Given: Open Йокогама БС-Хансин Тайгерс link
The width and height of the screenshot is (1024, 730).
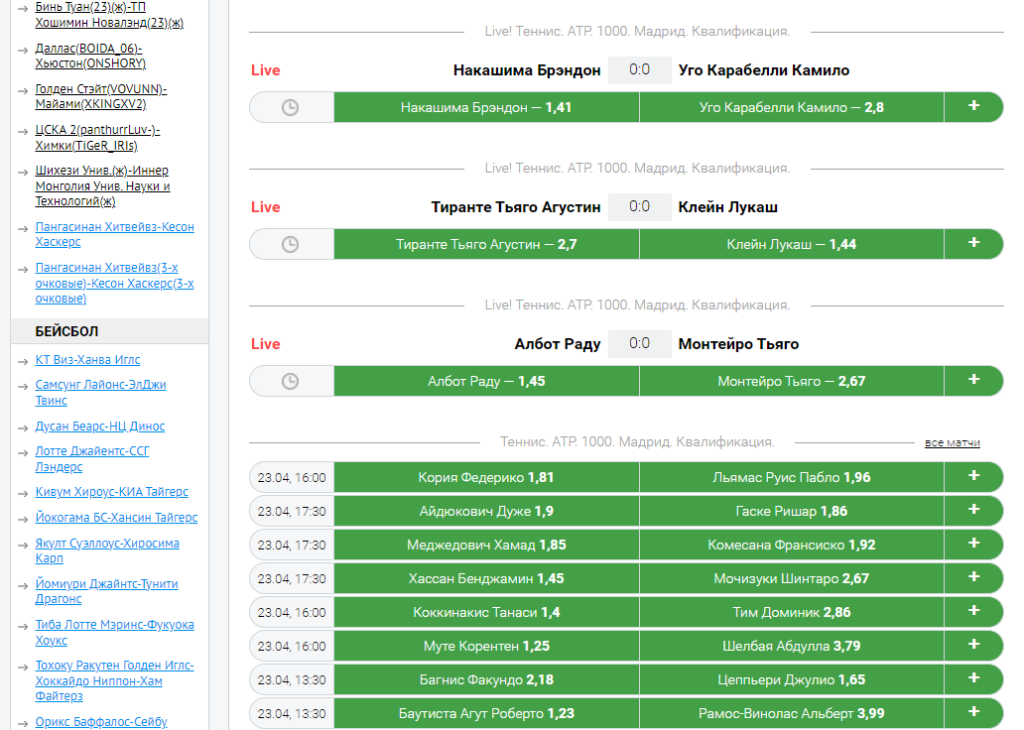Looking at the screenshot, I should [116, 518].
